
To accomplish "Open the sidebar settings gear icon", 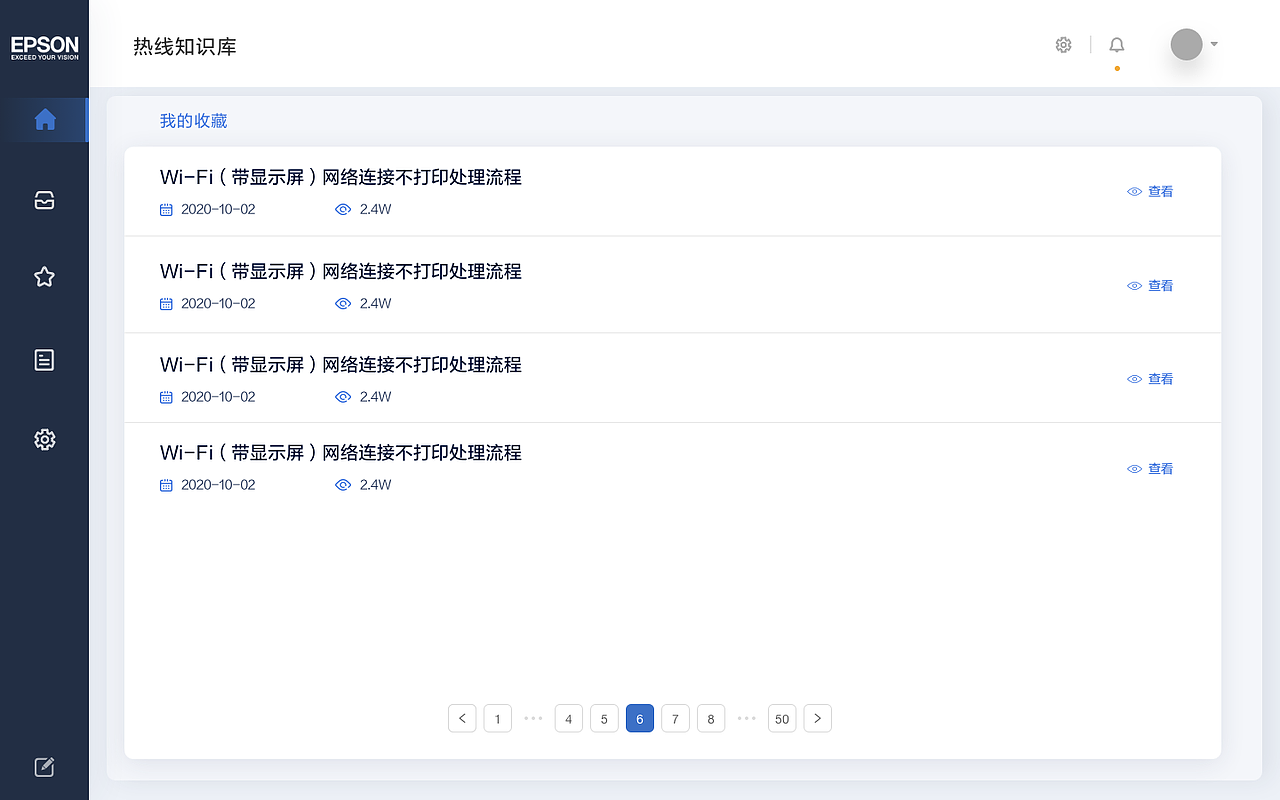I will pos(45,439).
